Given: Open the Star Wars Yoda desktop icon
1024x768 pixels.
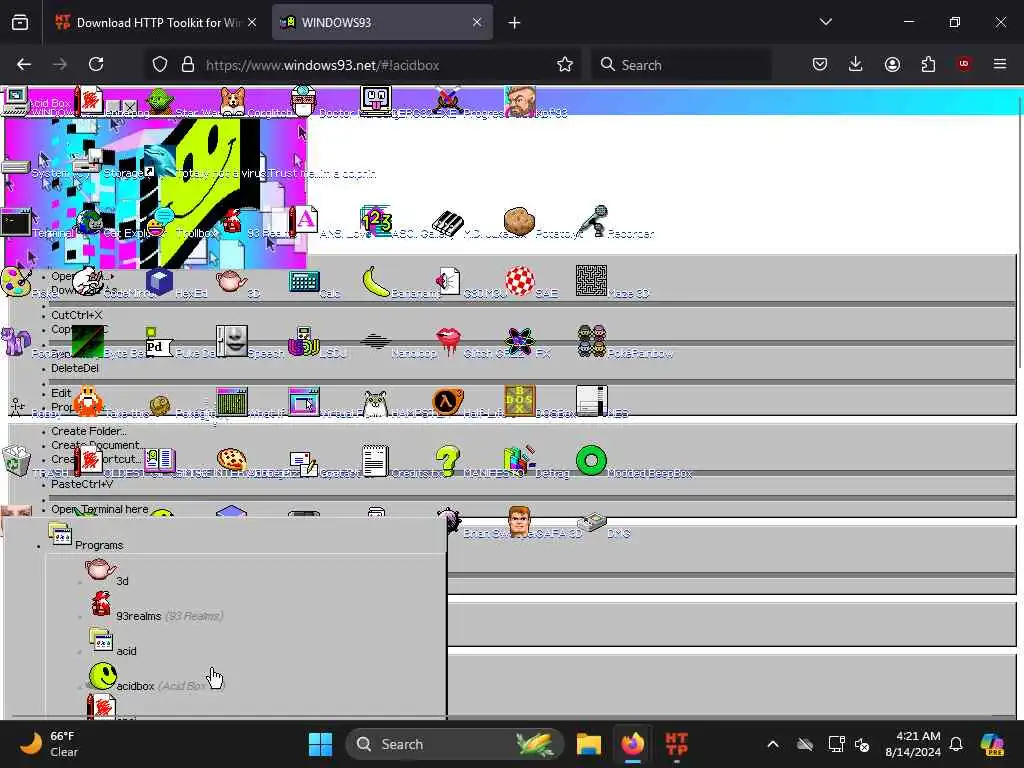Looking at the screenshot, I should (159, 101).
